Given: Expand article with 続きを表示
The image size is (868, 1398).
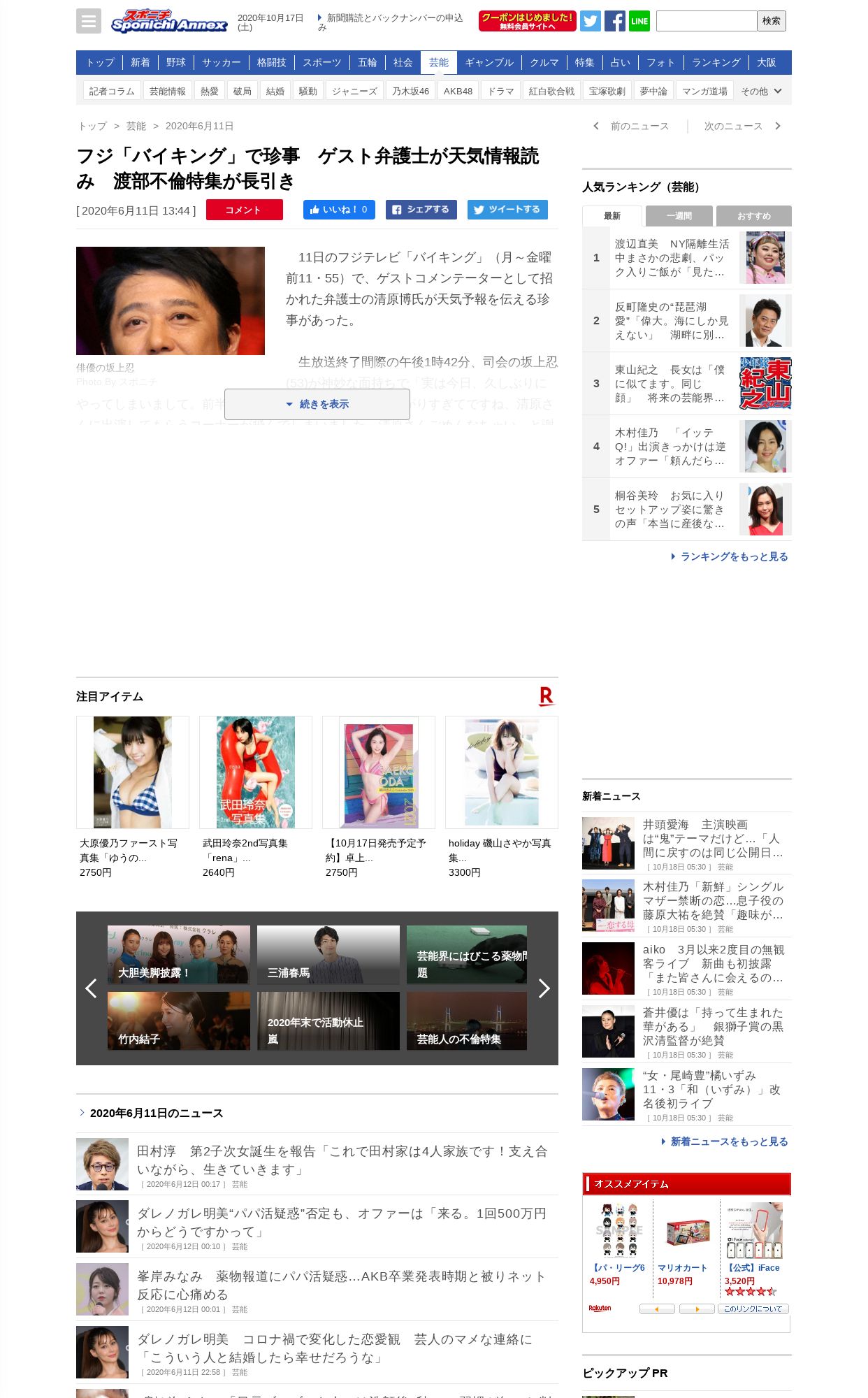Looking at the screenshot, I should (317, 404).
